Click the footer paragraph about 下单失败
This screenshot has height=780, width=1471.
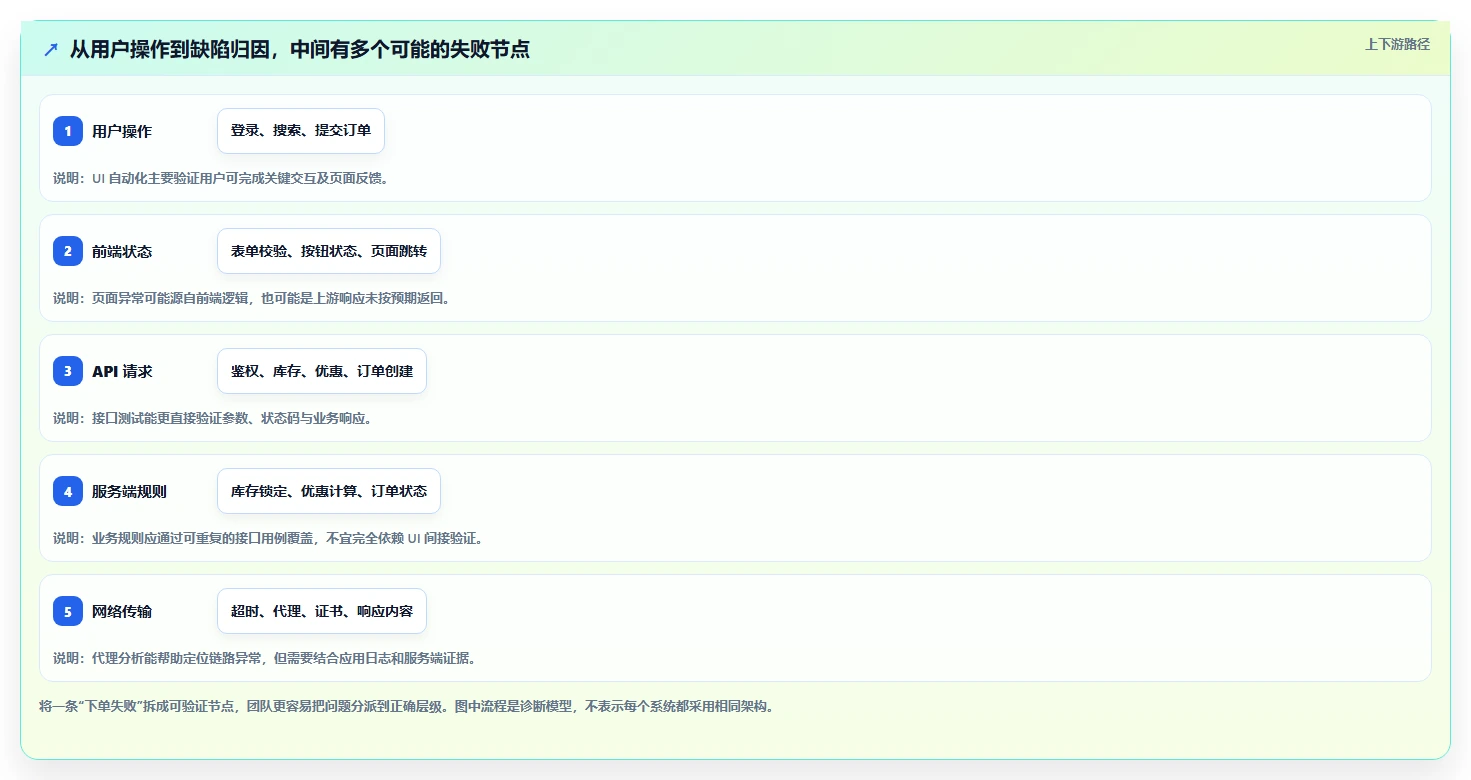coord(406,706)
